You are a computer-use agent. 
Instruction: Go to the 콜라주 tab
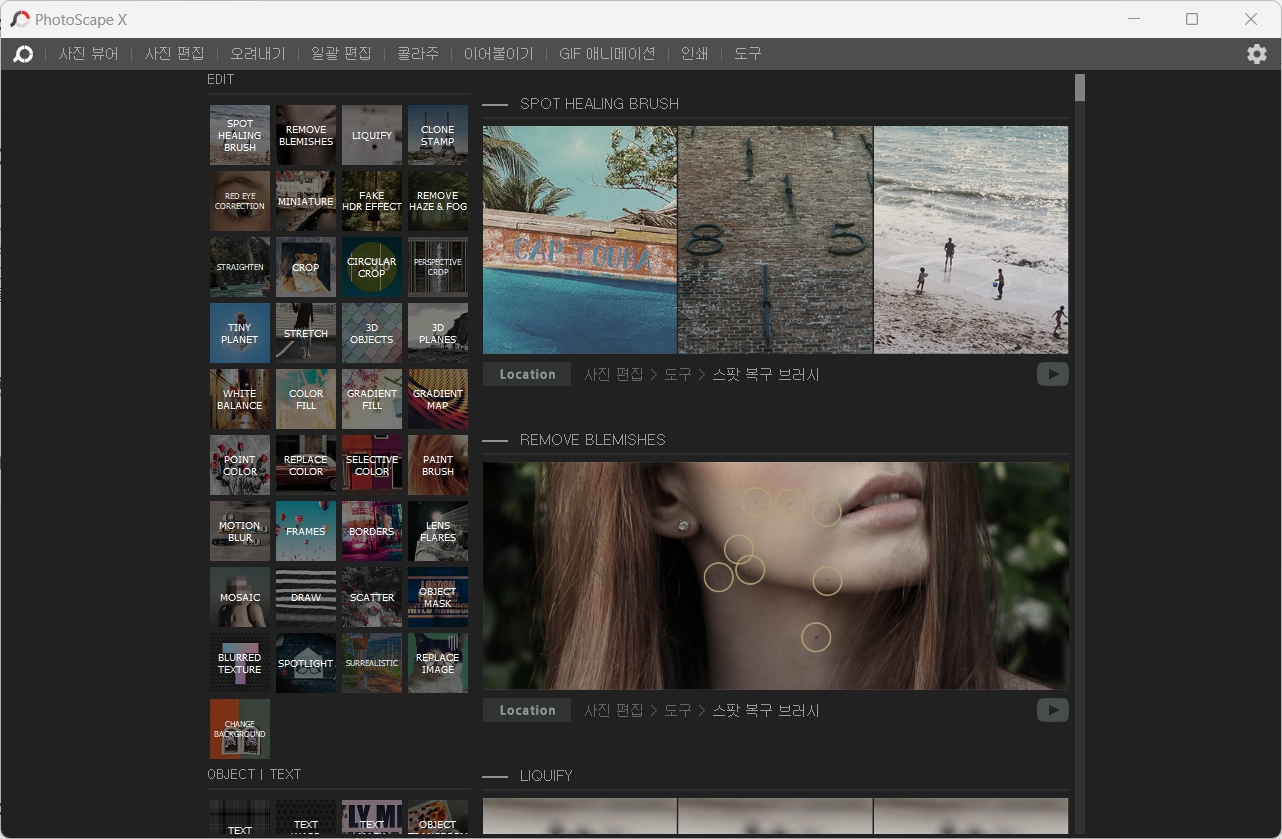[x=417, y=54]
